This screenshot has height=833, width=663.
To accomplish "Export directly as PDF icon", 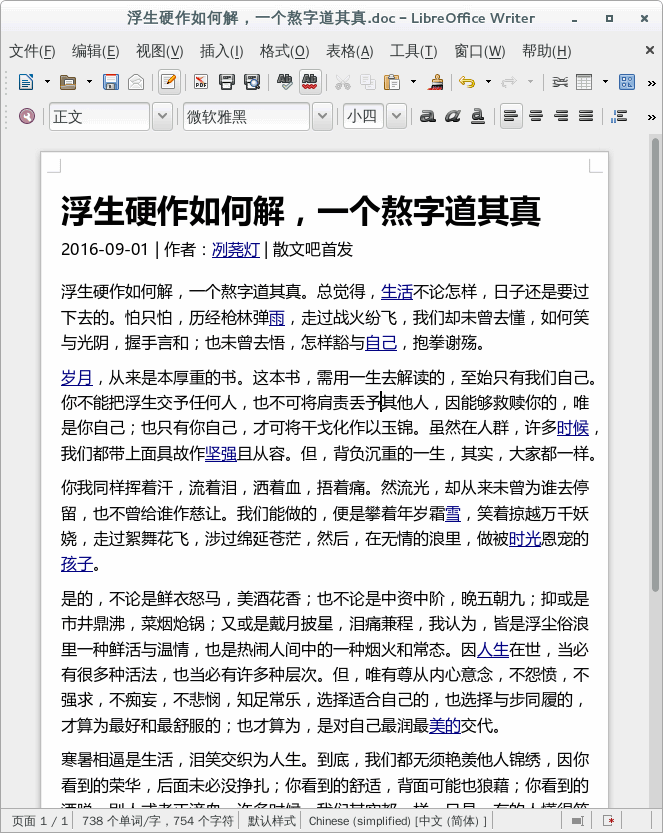I will tap(201, 82).
